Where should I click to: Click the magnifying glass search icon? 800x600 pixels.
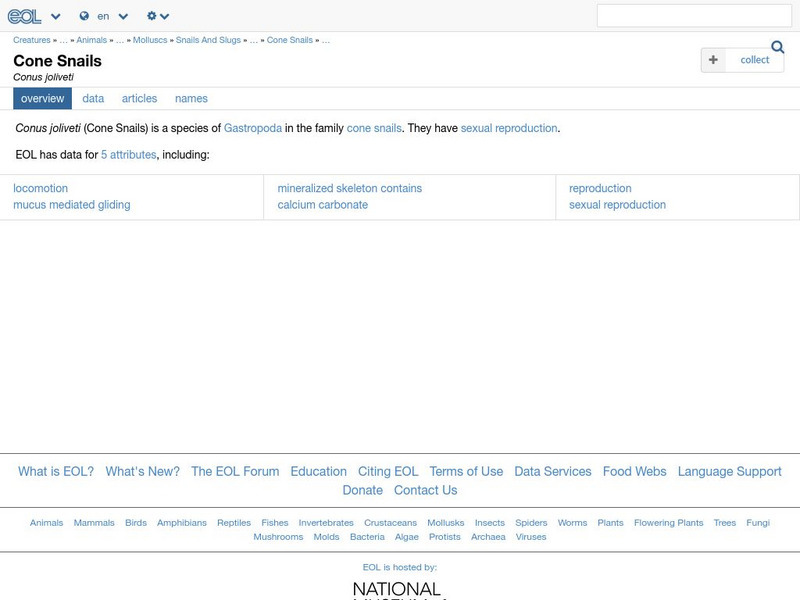coord(778,47)
